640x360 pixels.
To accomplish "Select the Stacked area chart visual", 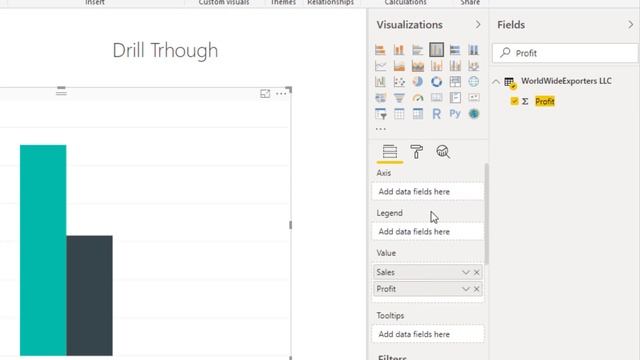I will [x=418, y=66].
